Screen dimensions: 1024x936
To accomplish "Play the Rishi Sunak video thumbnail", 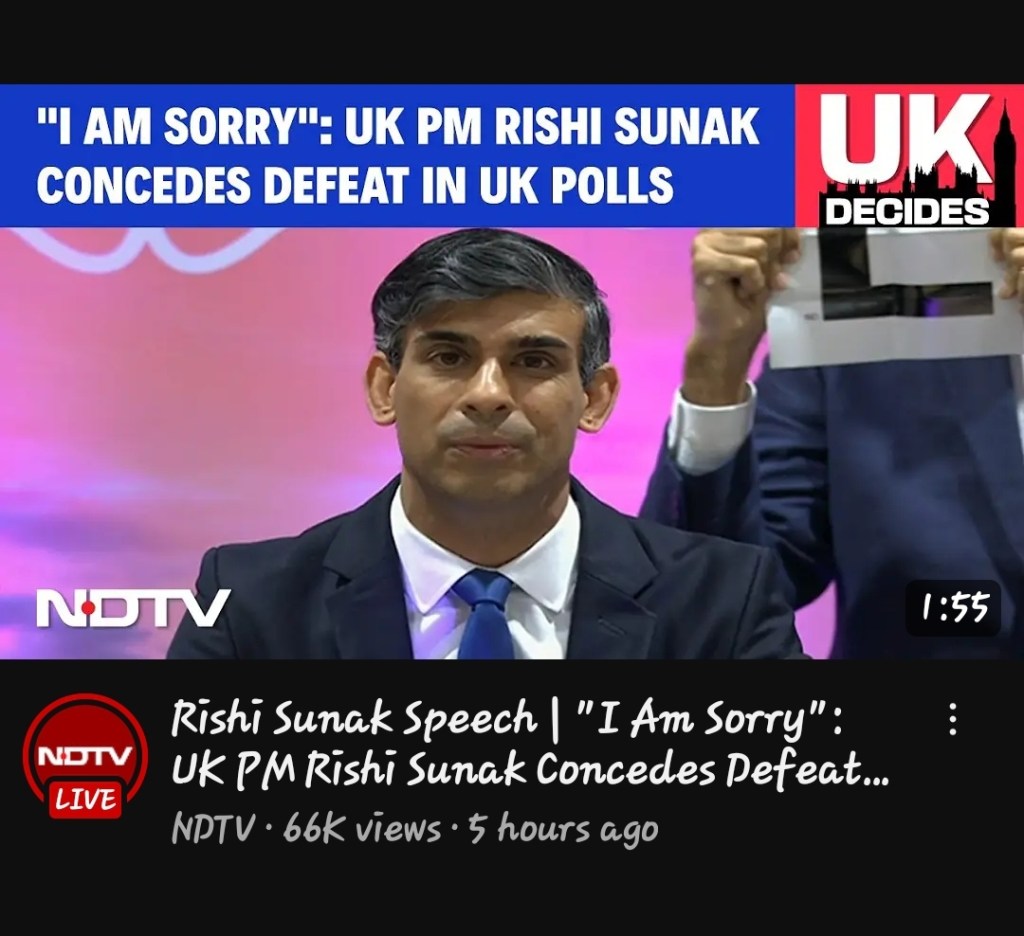I will (512, 372).
